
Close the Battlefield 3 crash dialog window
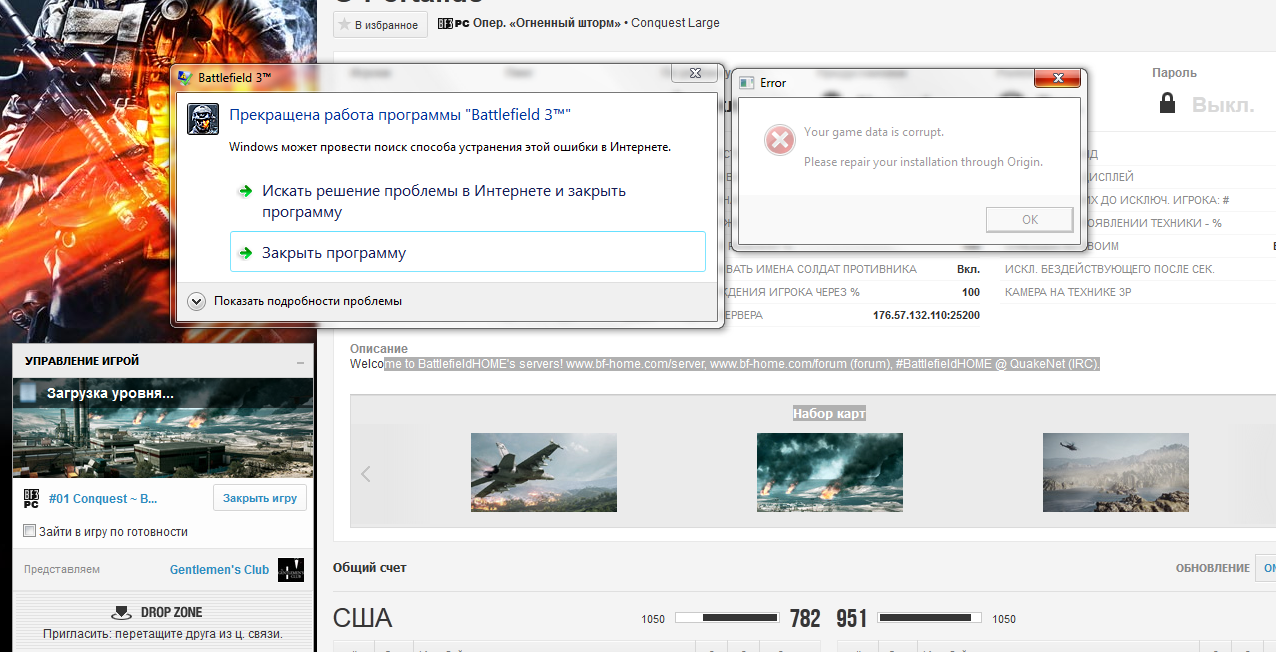693,73
